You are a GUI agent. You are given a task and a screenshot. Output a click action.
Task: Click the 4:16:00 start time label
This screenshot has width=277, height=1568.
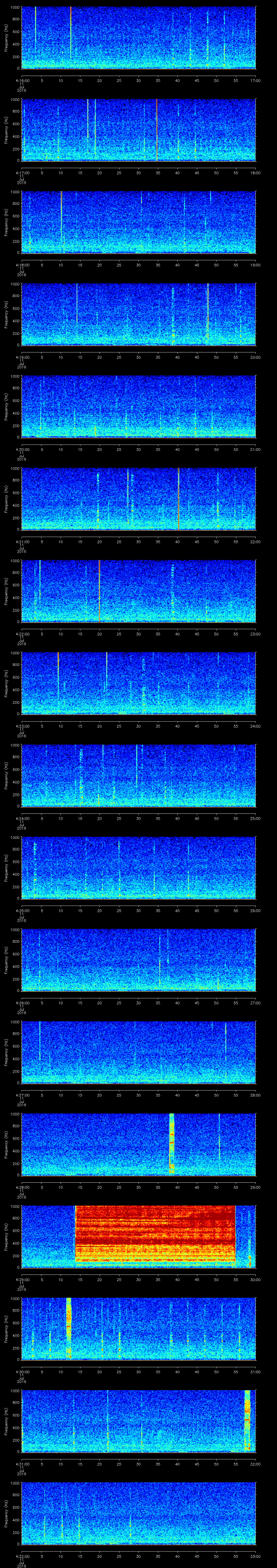pos(22,80)
